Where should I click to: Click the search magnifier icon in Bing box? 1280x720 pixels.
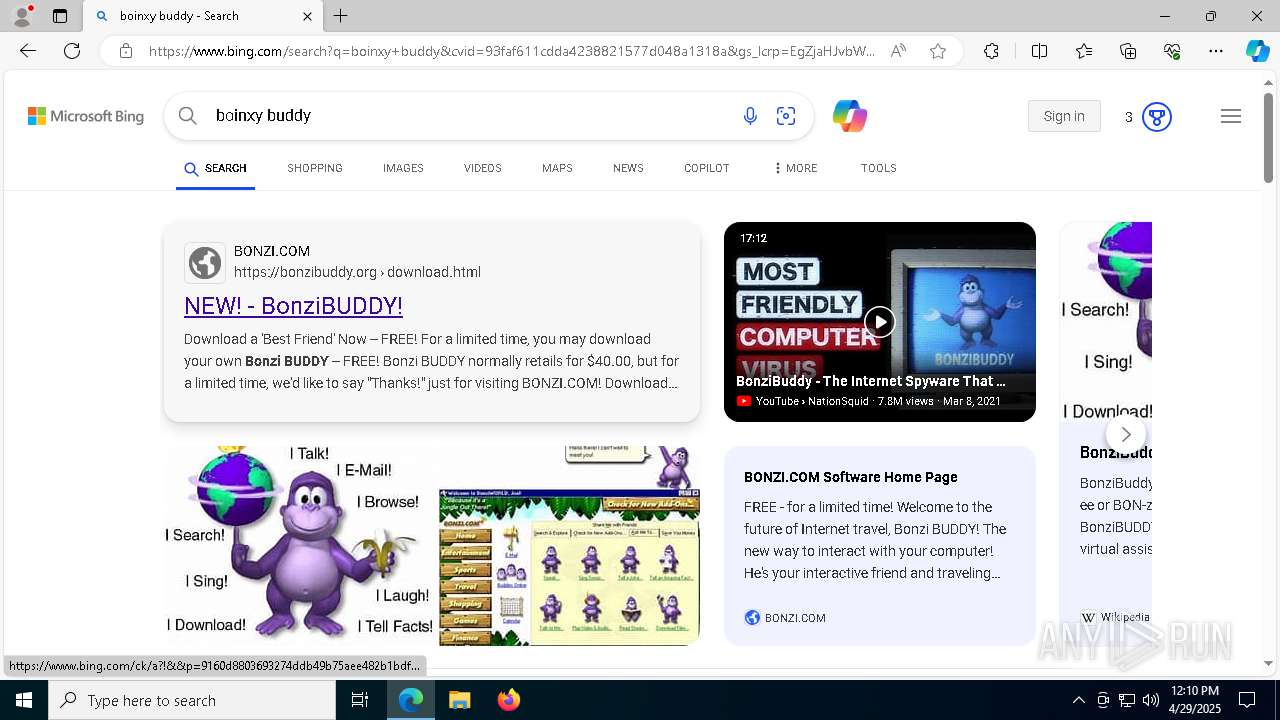coord(188,116)
